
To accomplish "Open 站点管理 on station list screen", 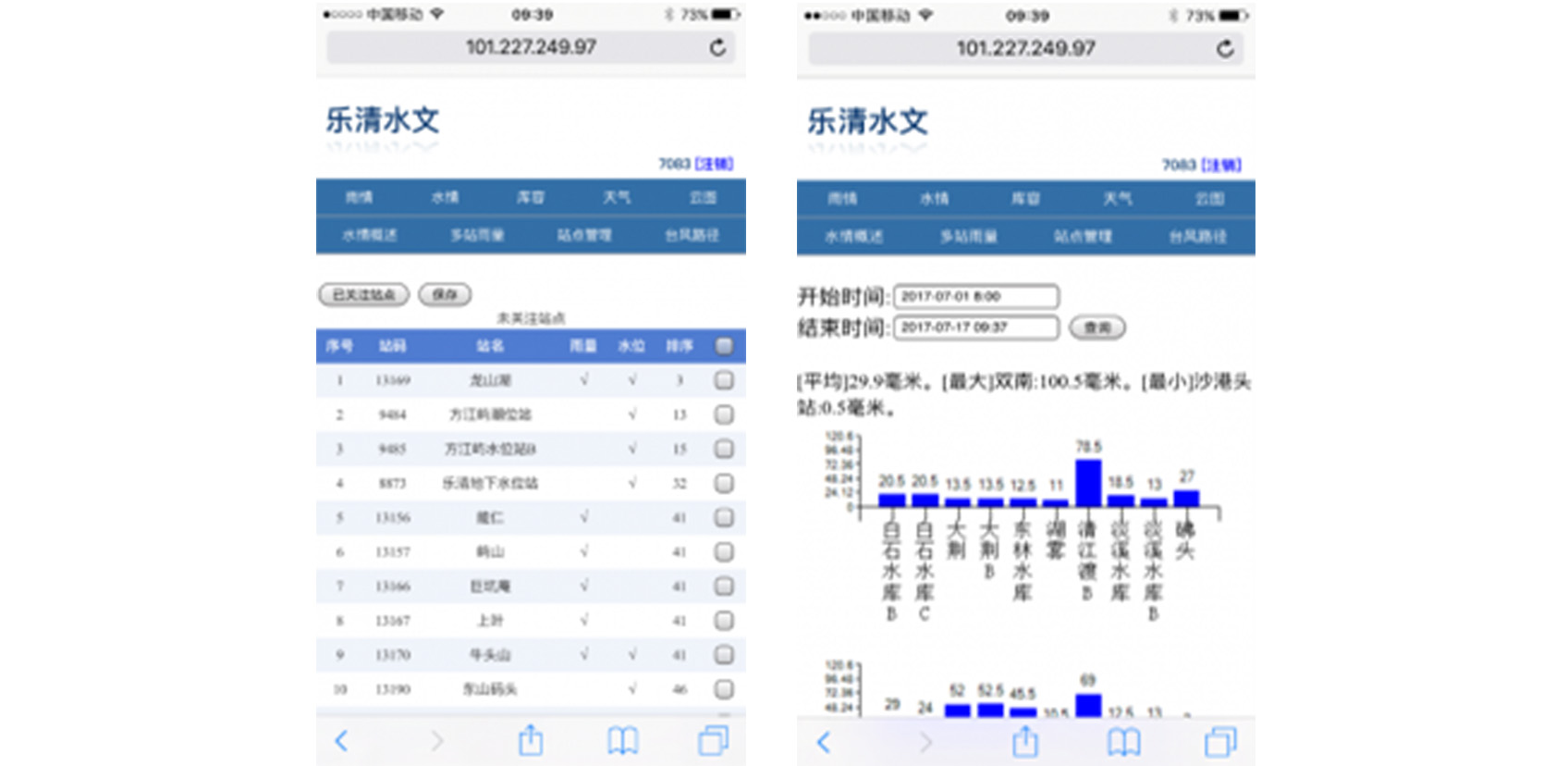I will [x=584, y=235].
